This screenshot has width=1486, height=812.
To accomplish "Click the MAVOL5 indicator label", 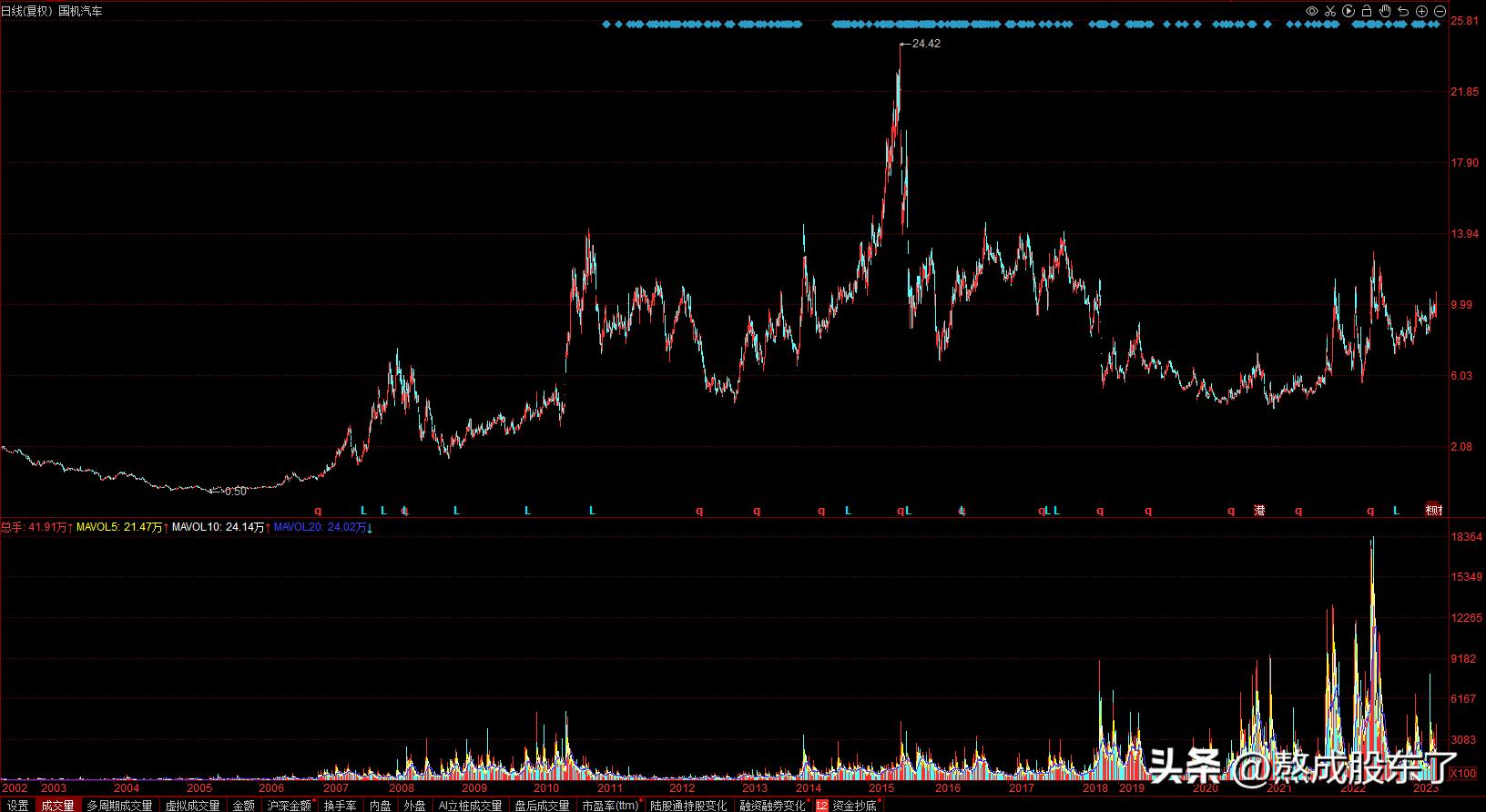I will click(119, 527).
